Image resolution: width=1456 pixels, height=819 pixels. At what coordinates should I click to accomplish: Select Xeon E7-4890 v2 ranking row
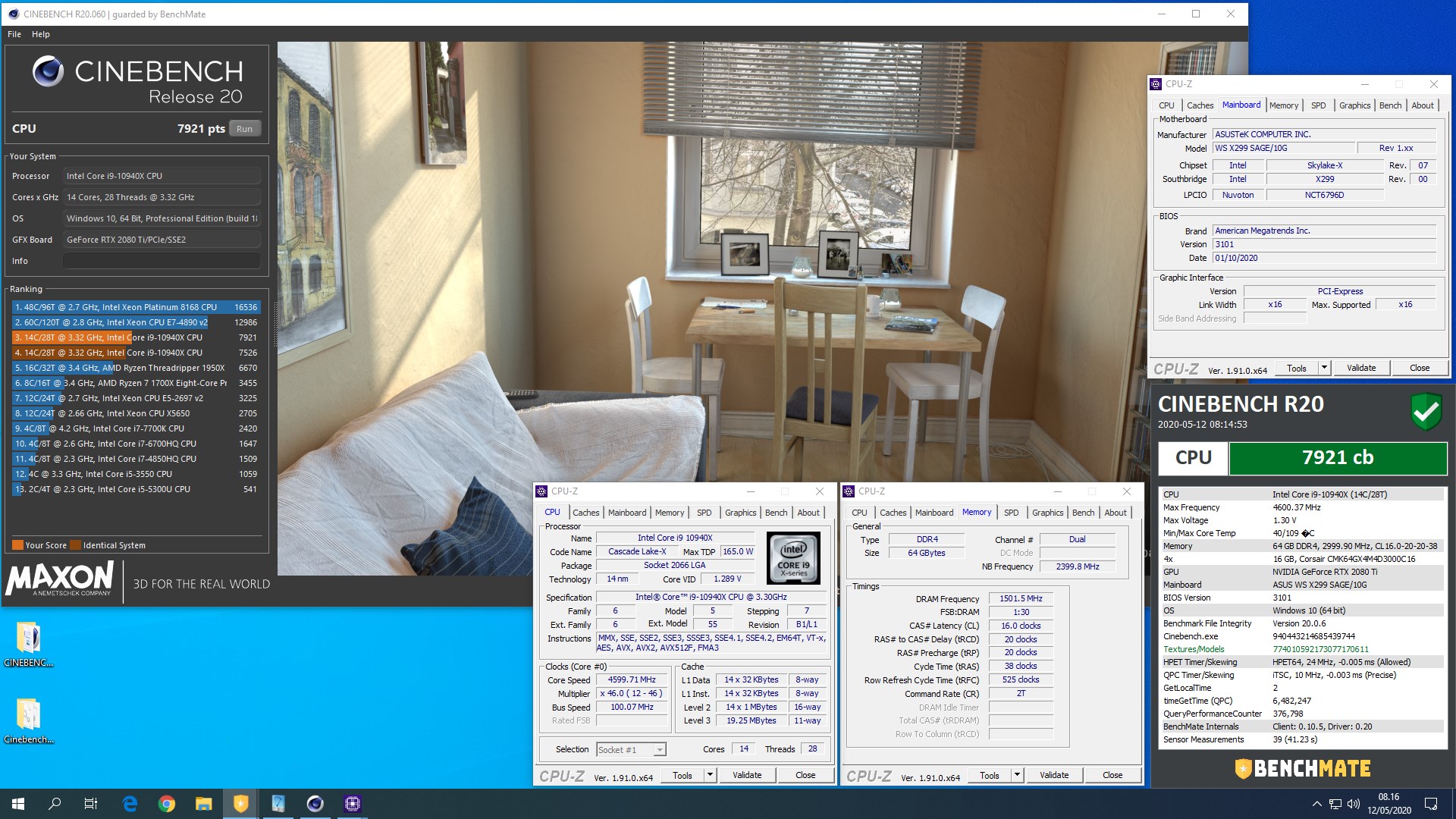point(136,322)
